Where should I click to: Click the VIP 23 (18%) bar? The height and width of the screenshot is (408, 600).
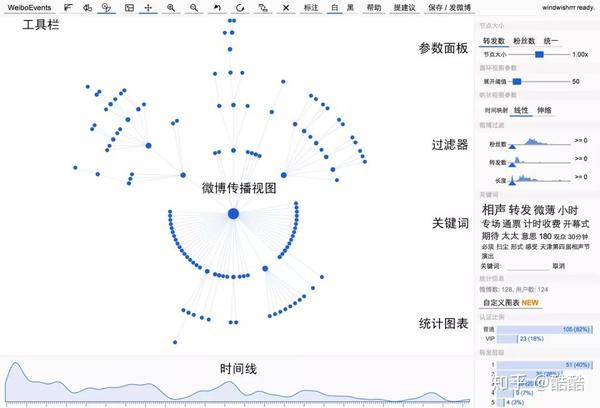click(x=507, y=339)
